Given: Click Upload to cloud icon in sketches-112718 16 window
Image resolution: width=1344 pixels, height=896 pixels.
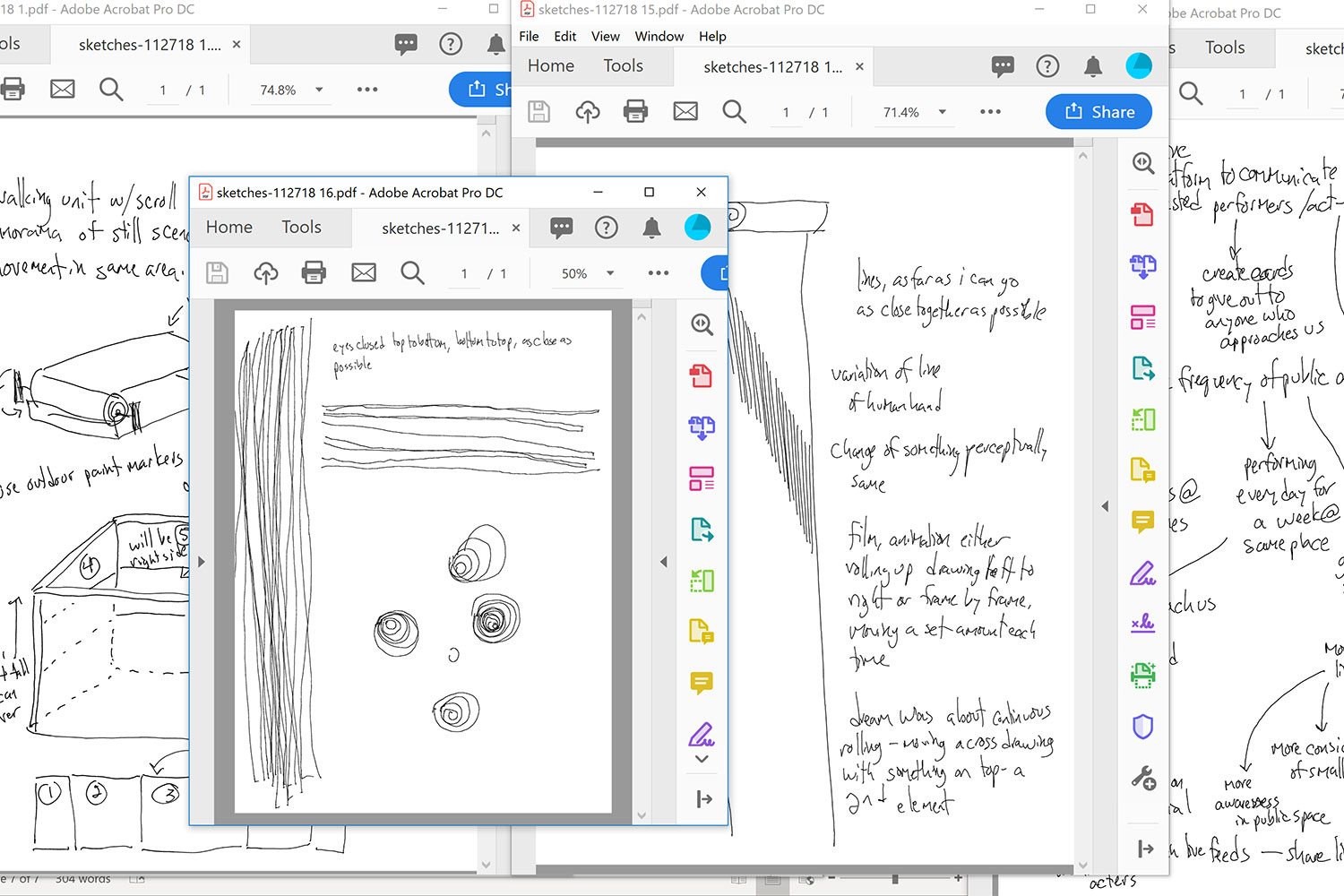Looking at the screenshot, I should 266,272.
